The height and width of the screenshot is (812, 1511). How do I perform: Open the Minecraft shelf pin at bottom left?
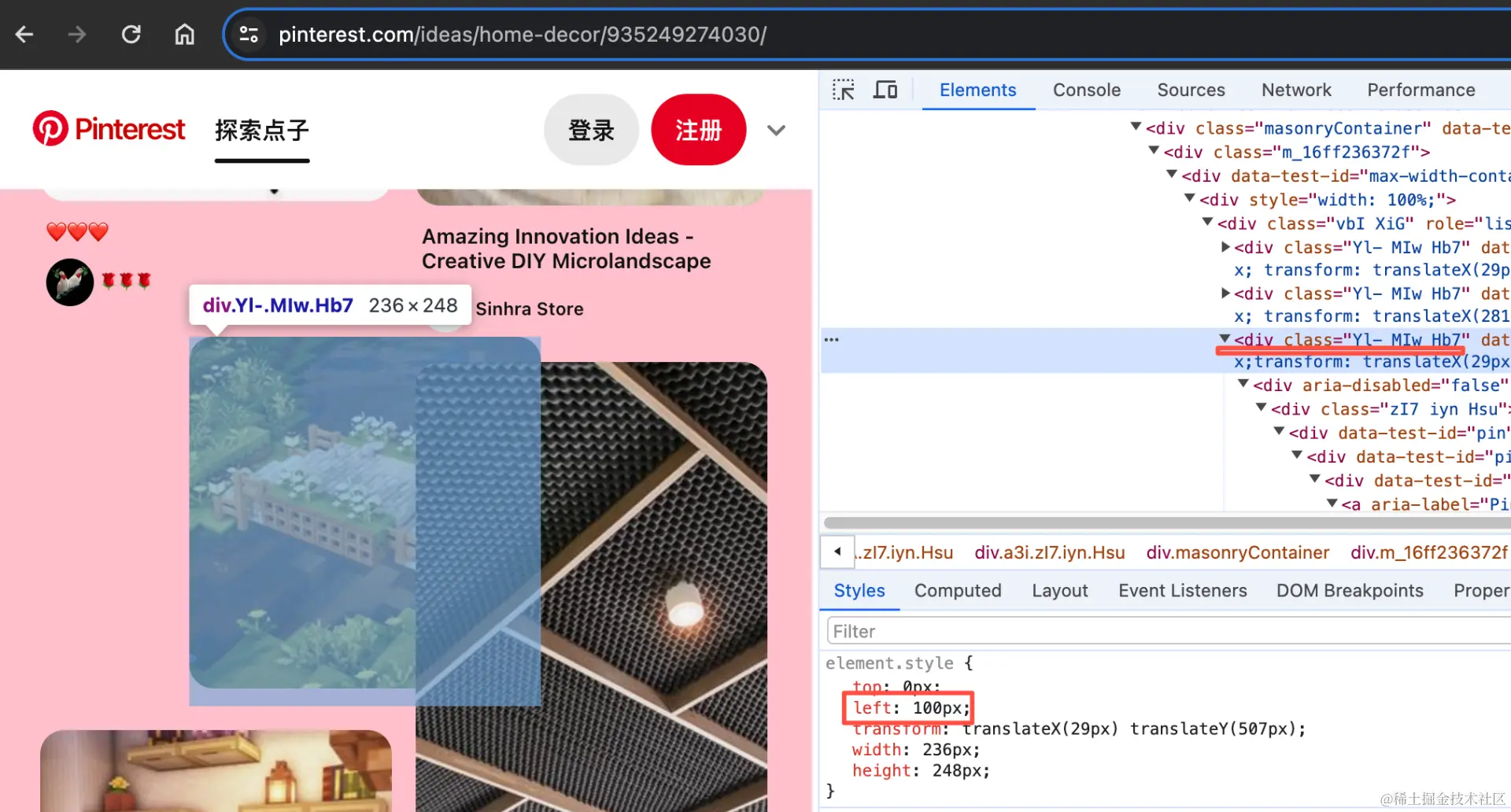tap(216, 771)
